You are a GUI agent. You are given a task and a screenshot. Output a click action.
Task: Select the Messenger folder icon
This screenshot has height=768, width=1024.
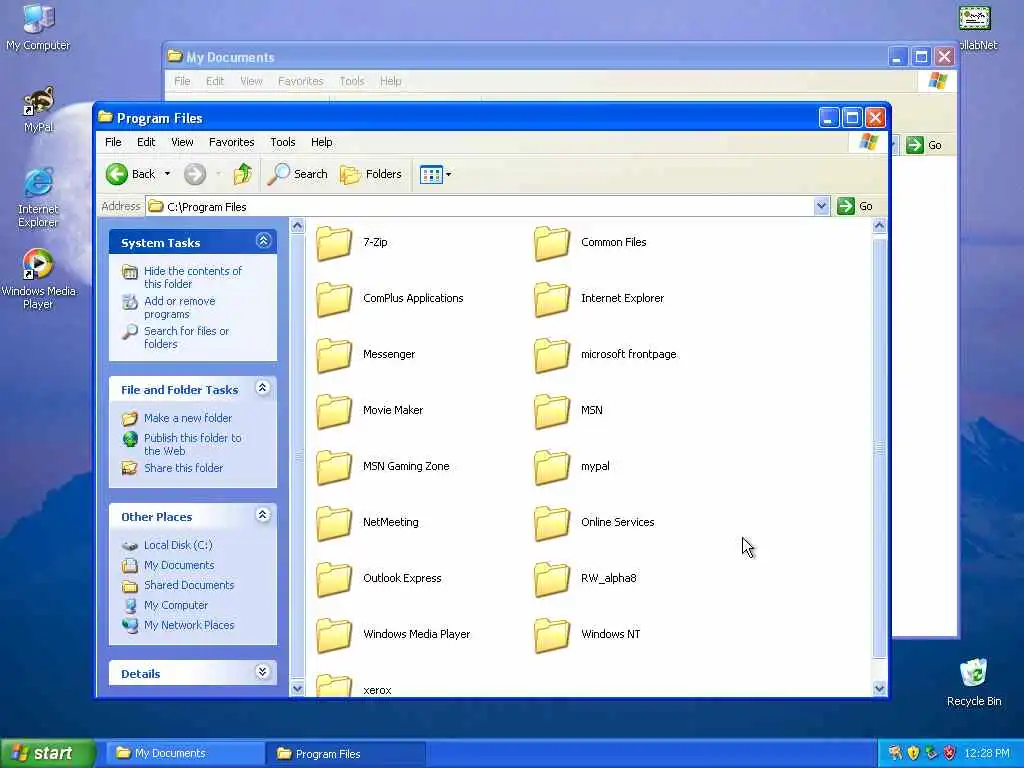334,355
